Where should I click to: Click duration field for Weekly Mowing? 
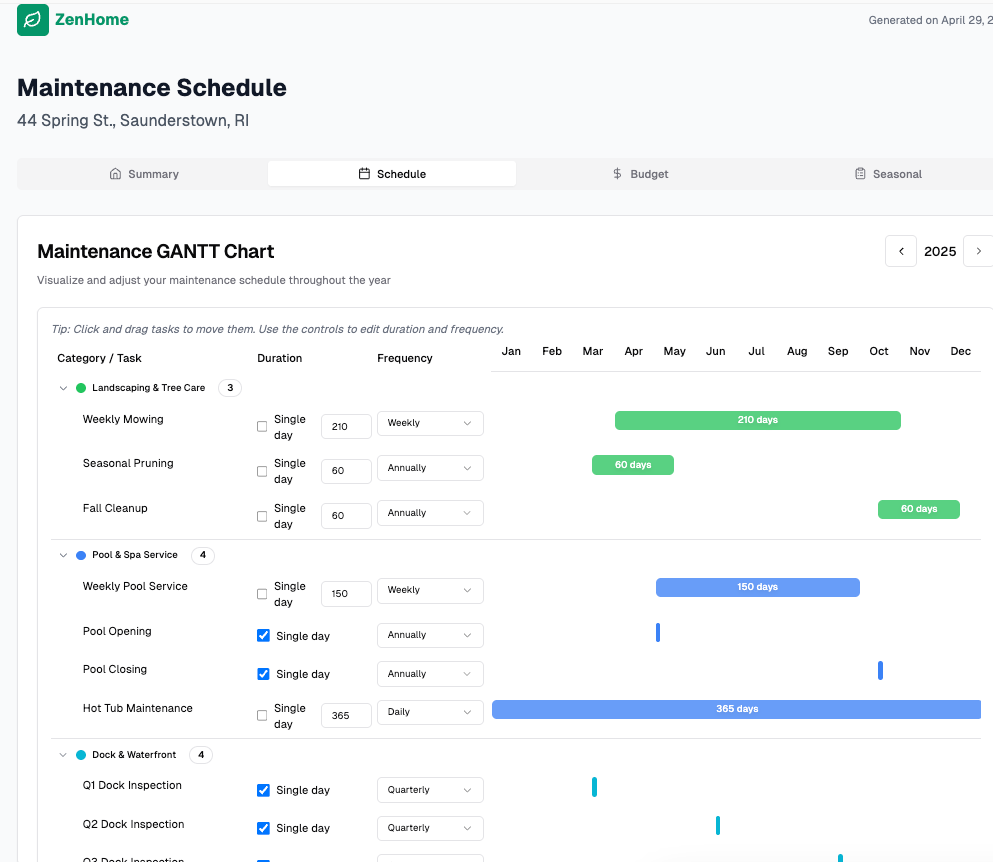[x=346, y=427]
